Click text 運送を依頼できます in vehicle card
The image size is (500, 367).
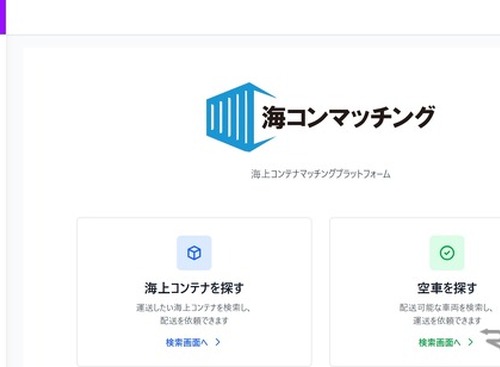447,321
